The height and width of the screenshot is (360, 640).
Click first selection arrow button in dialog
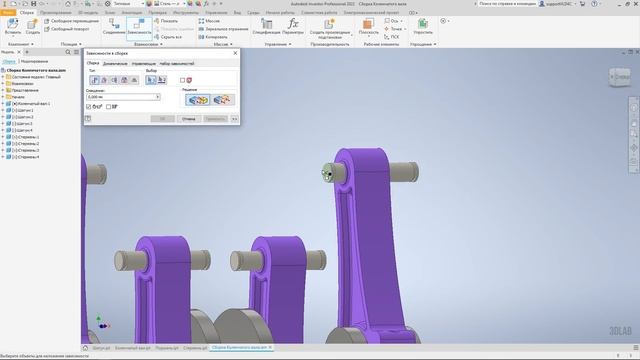[151, 80]
